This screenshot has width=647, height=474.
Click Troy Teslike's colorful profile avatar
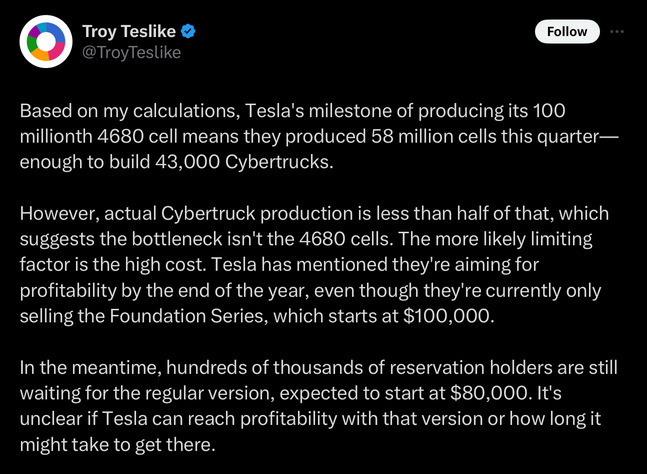(46, 42)
